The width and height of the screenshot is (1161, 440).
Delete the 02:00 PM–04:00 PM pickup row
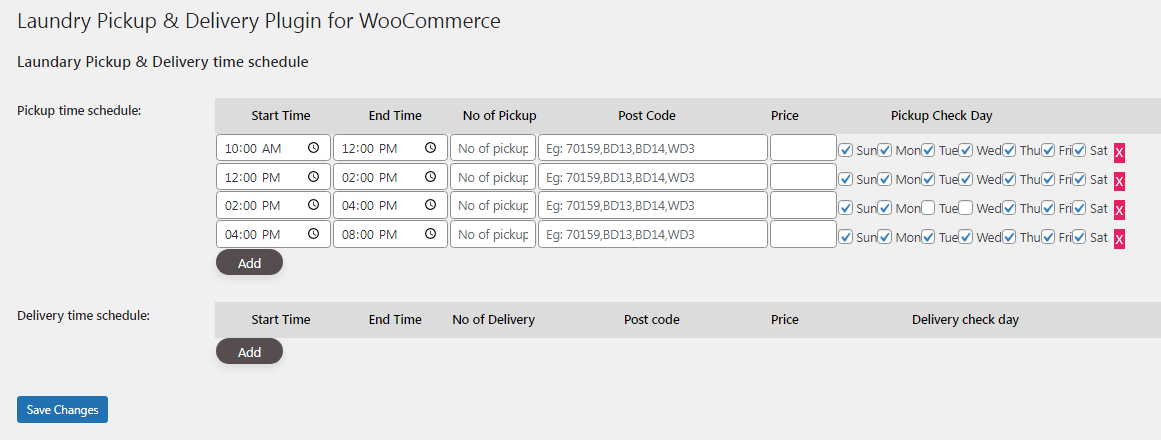tap(1120, 210)
